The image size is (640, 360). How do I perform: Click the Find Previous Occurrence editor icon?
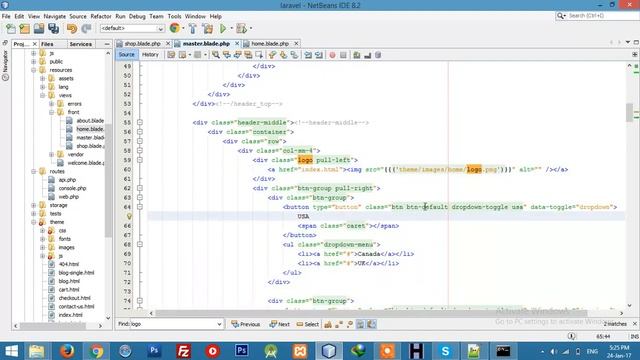click(x=227, y=55)
